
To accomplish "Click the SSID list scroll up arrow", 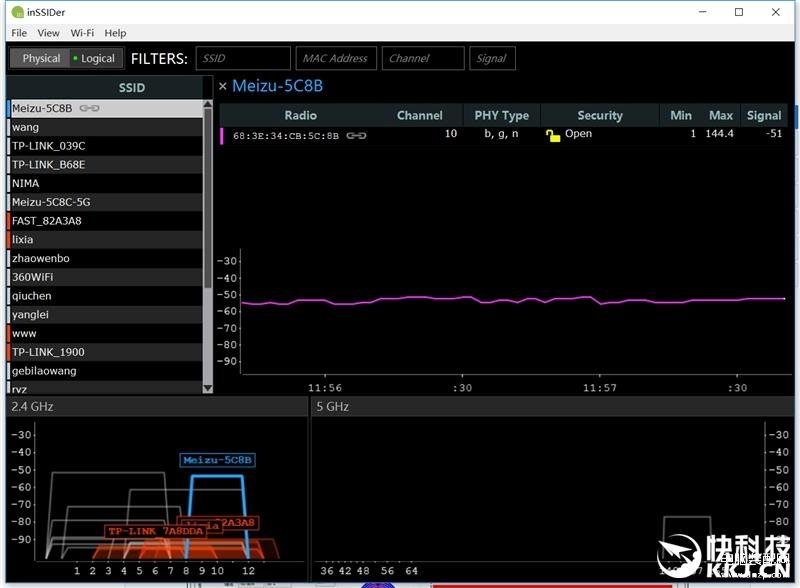I will point(208,104).
